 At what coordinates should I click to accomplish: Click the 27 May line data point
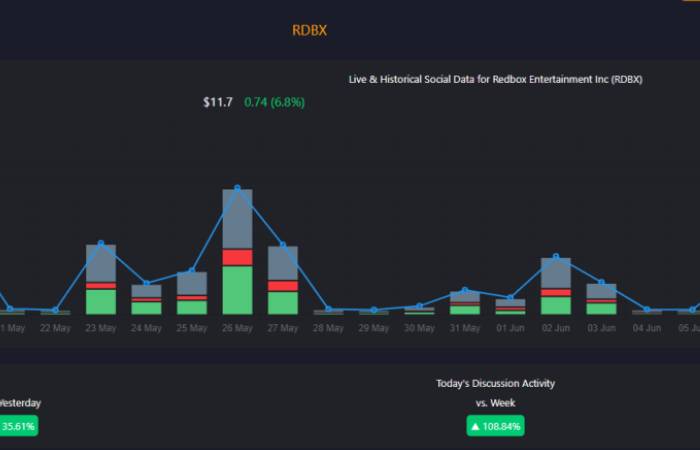(283, 245)
